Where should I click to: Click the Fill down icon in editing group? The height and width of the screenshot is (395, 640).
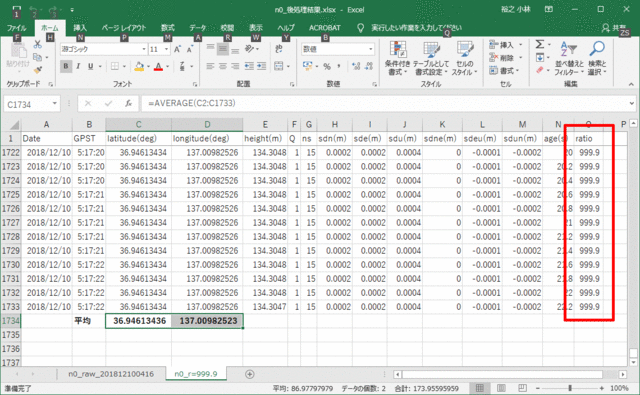click(x=540, y=58)
